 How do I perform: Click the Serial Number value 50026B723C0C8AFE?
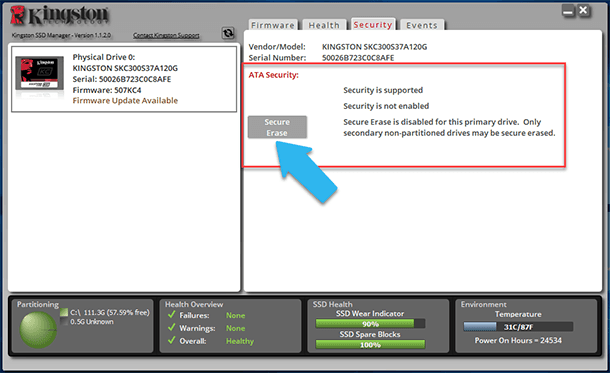click(358, 58)
